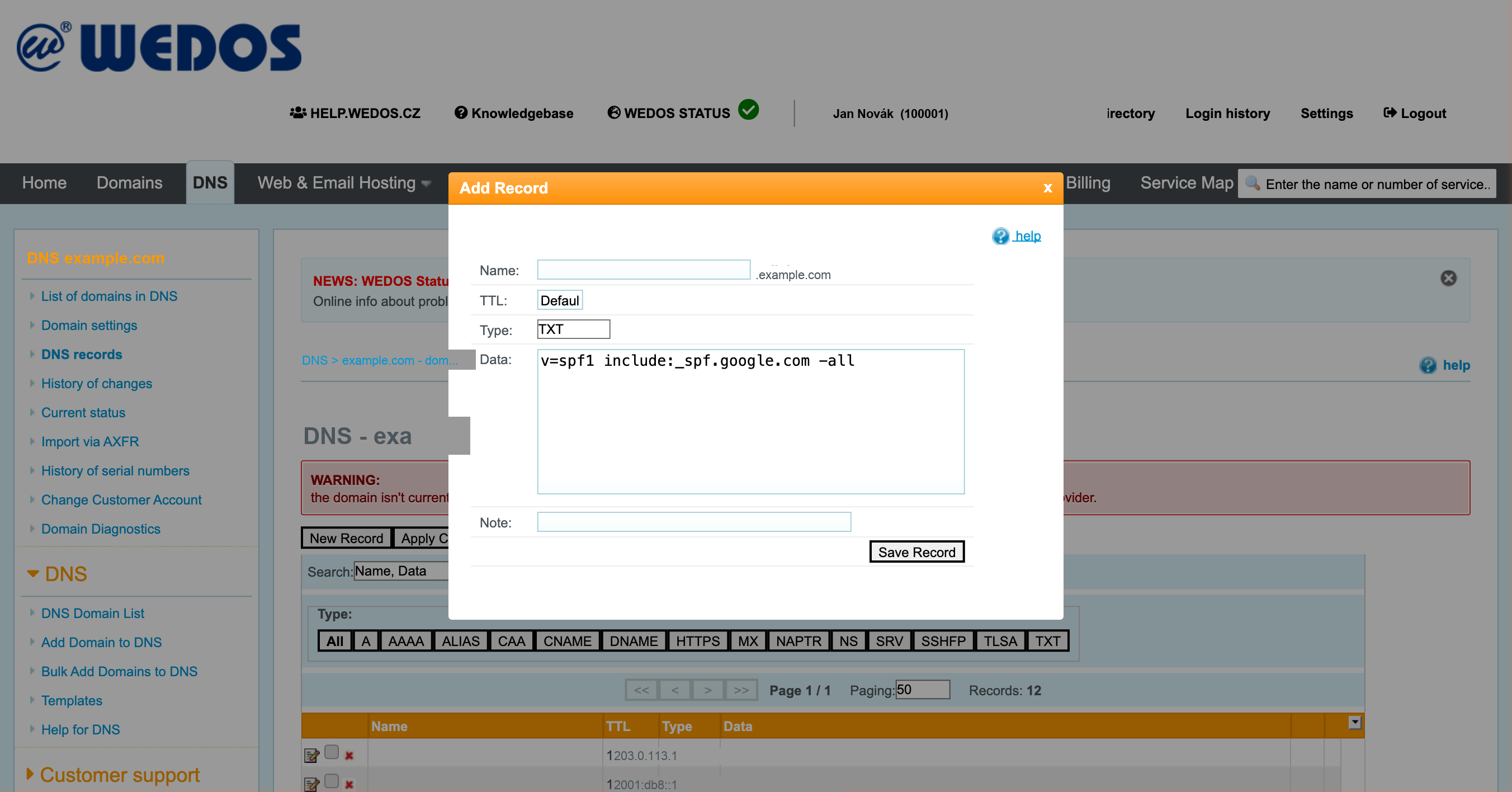Viewport: 1512px width, 792px height.
Task: Click the Logout icon
Action: coord(1391,113)
